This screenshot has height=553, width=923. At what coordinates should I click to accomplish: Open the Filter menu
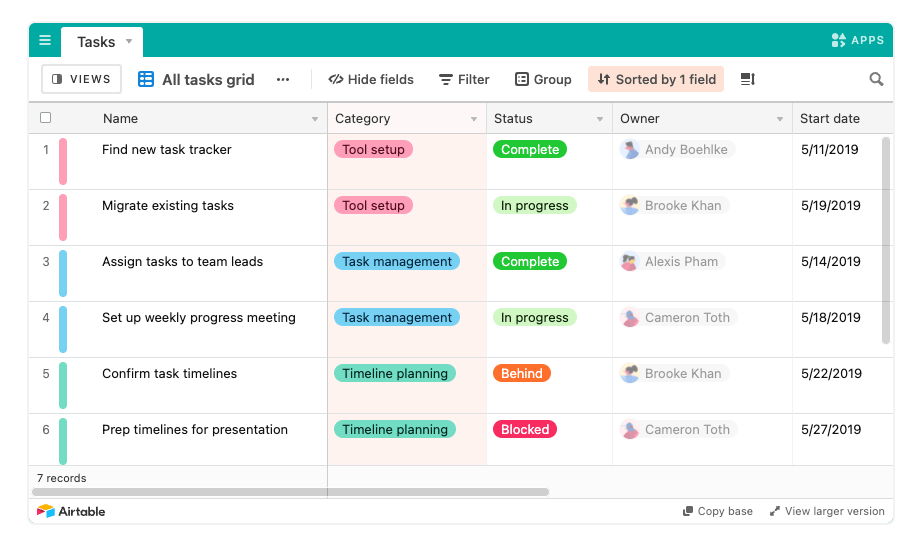464,80
